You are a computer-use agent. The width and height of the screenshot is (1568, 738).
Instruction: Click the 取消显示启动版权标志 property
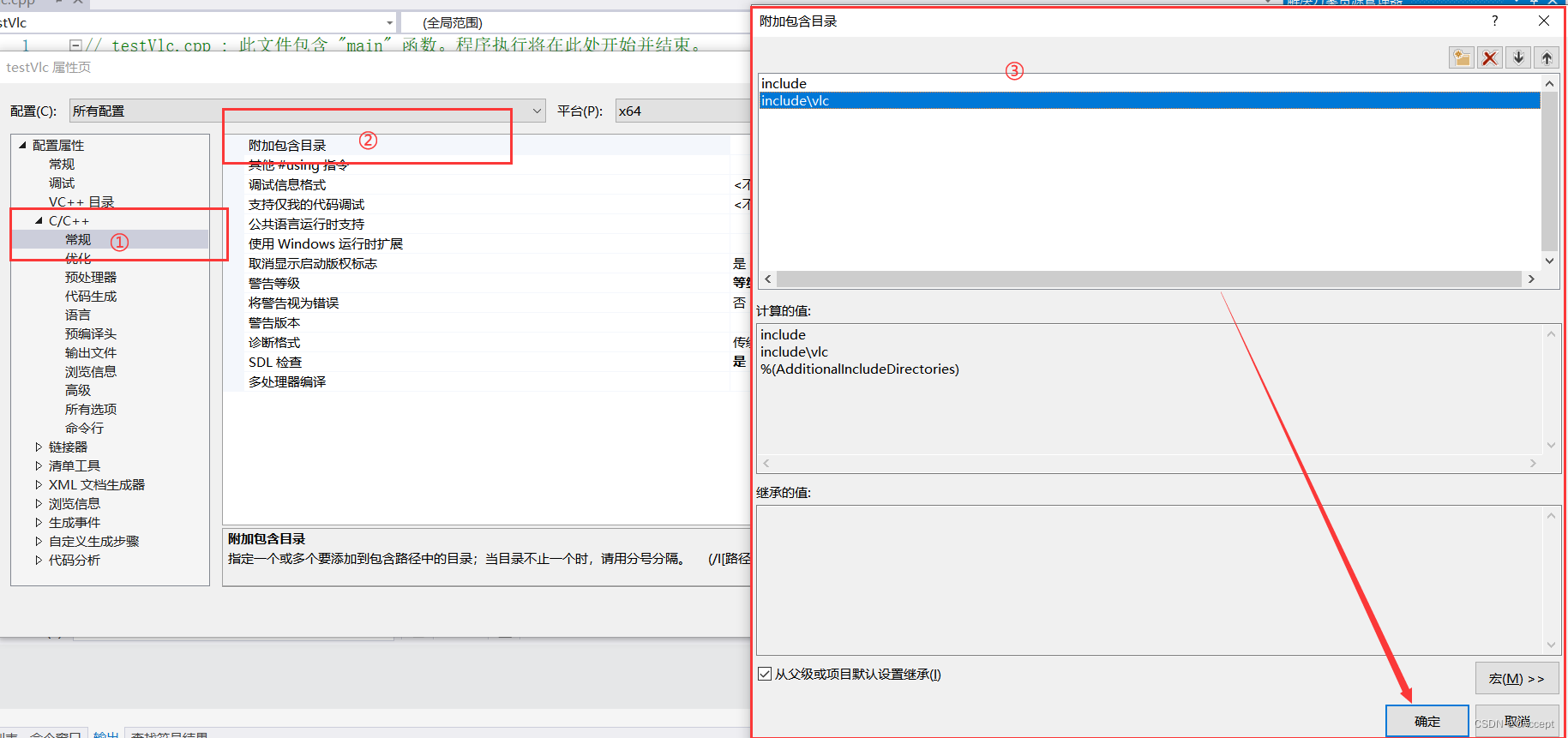[487, 263]
